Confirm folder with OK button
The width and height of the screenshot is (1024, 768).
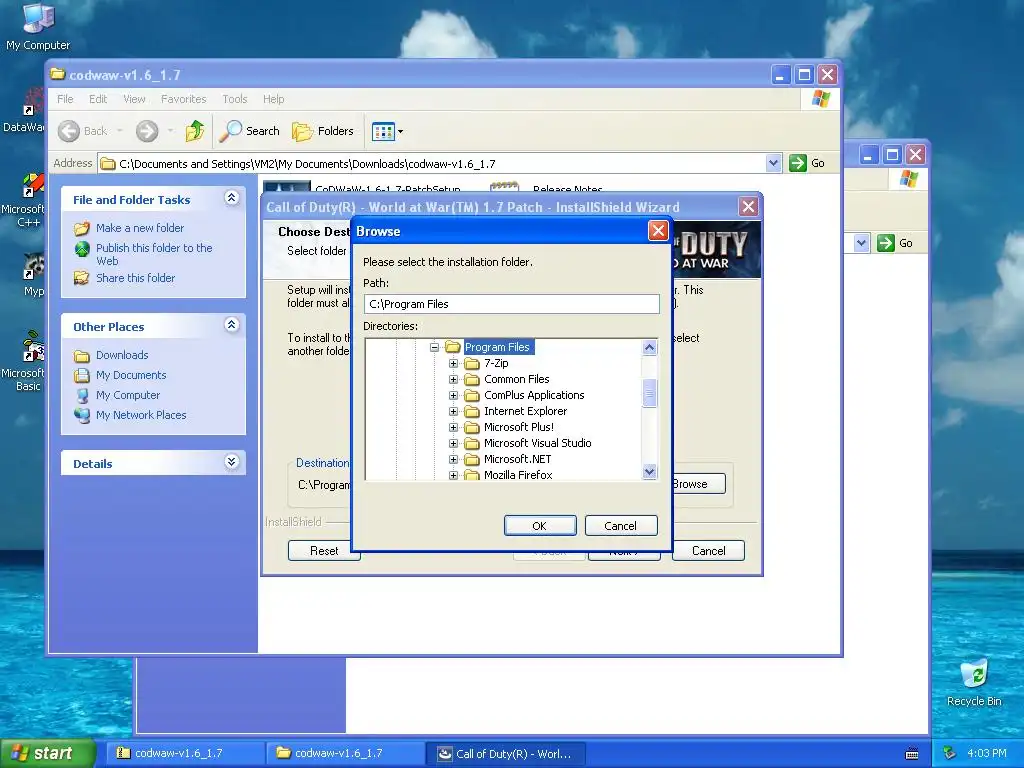coord(540,526)
